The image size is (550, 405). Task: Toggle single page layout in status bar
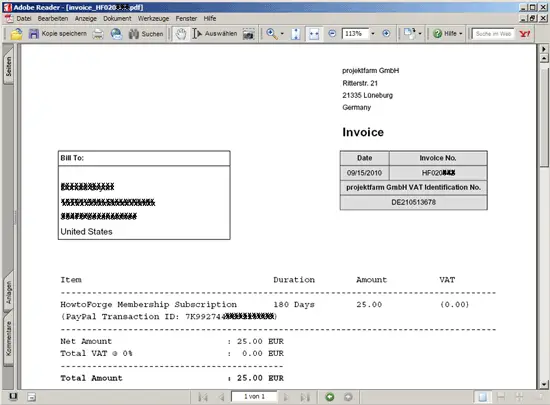pyautogui.click(x=483, y=397)
